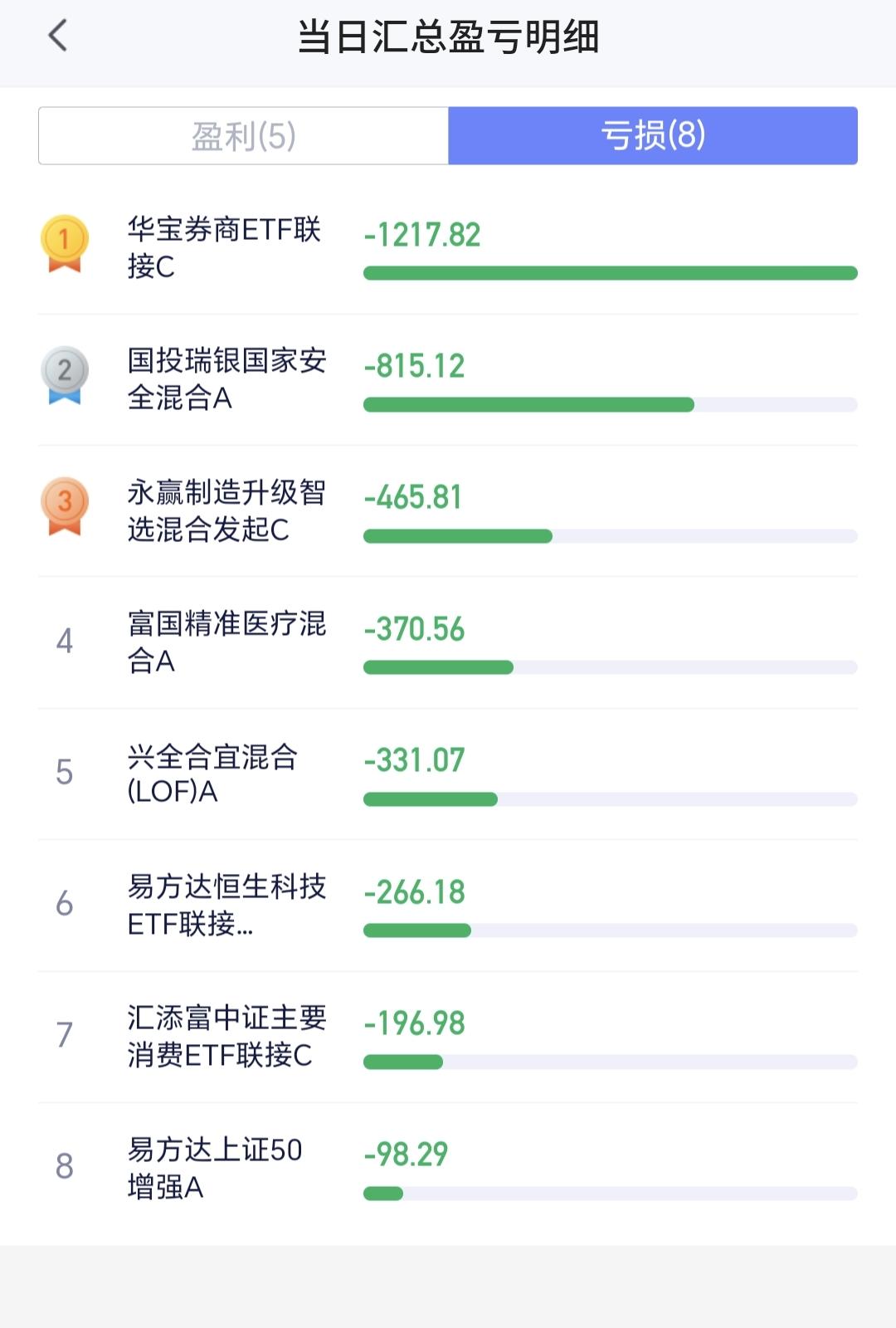Select 易方达上证50增强A row
The height and width of the screenshot is (1328, 896).
point(448,1168)
